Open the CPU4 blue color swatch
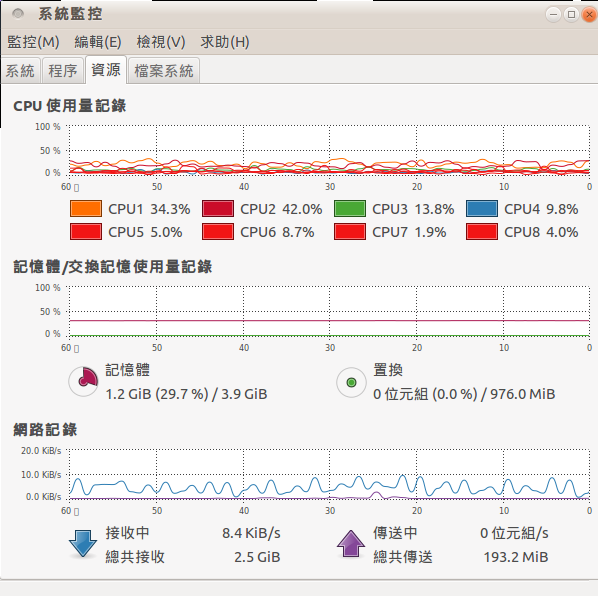Image resolution: width=598 pixels, height=596 pixels. tap(482, 209)
